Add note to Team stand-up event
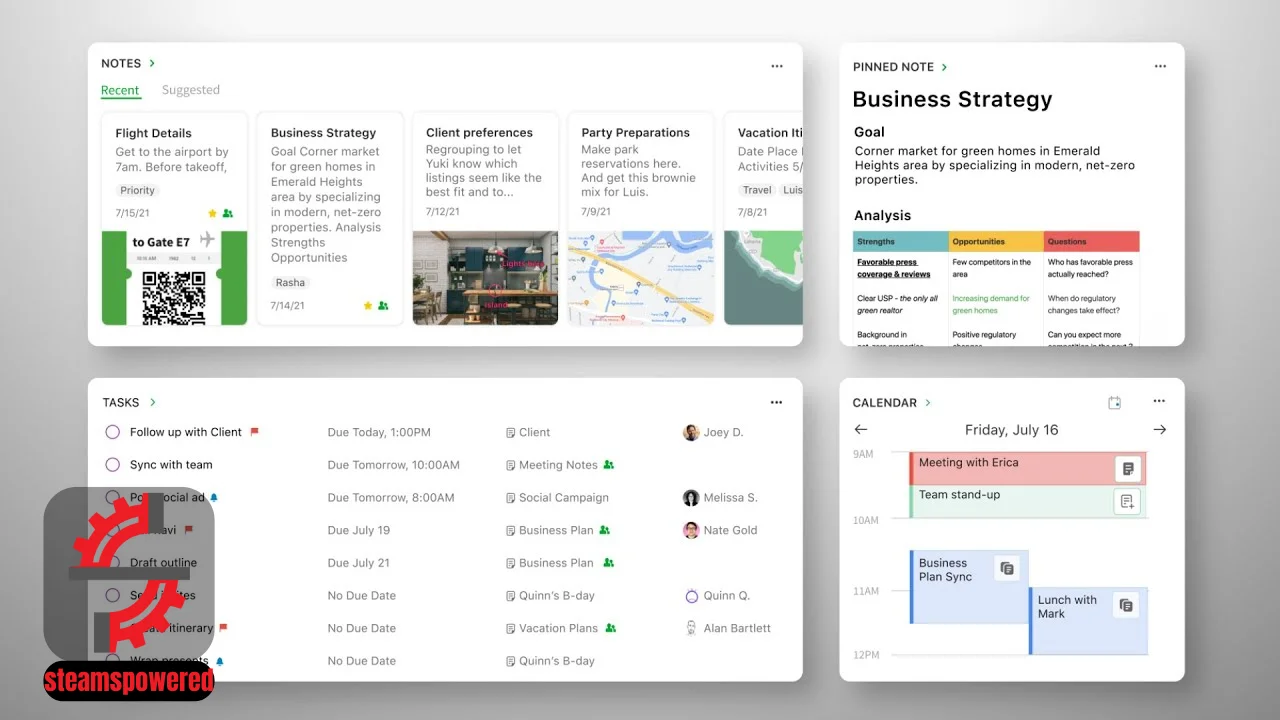The image size is (1280, 720). pos(1128,501)
